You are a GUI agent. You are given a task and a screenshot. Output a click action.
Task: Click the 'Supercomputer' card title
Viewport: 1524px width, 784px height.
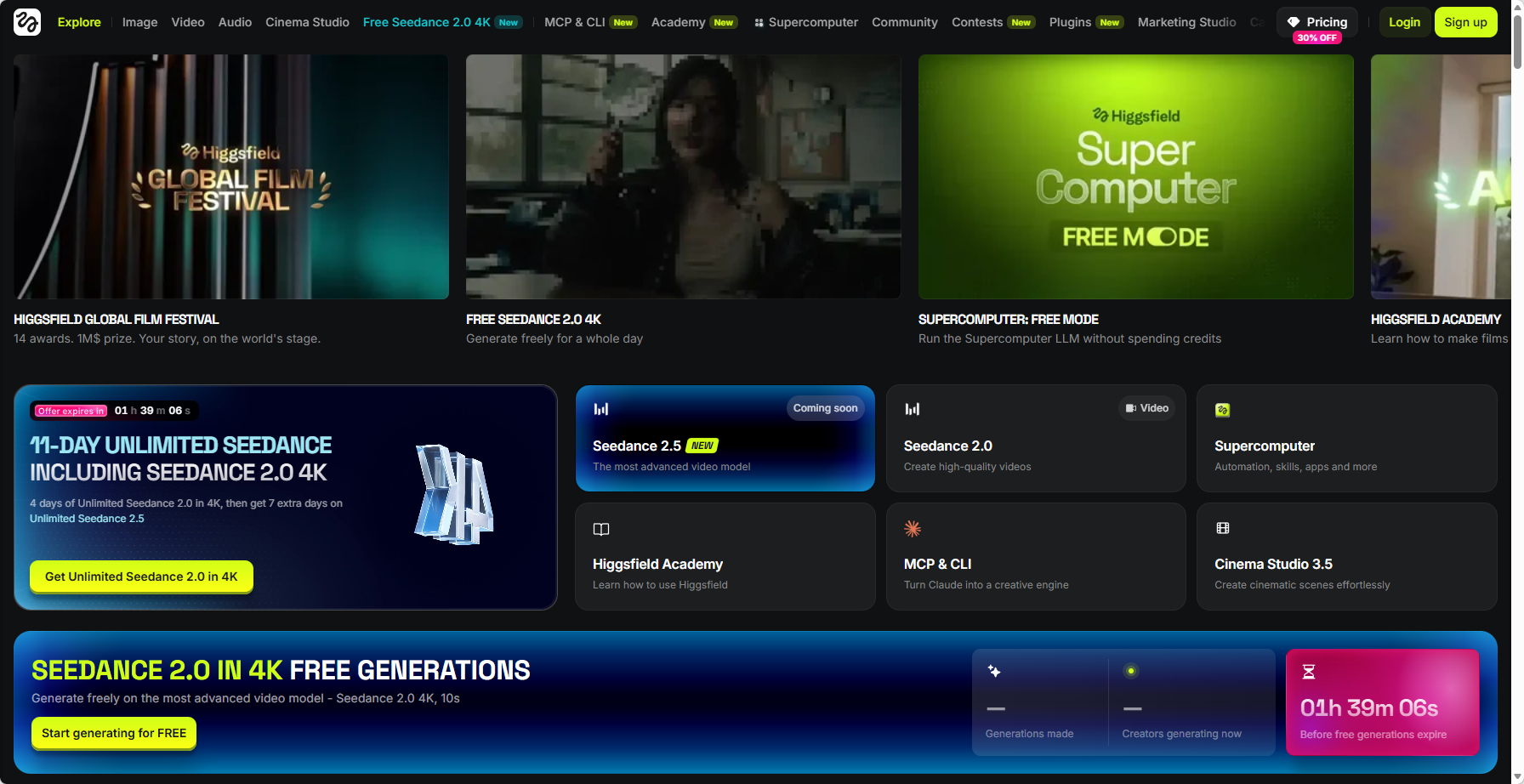coord(1265,446)
